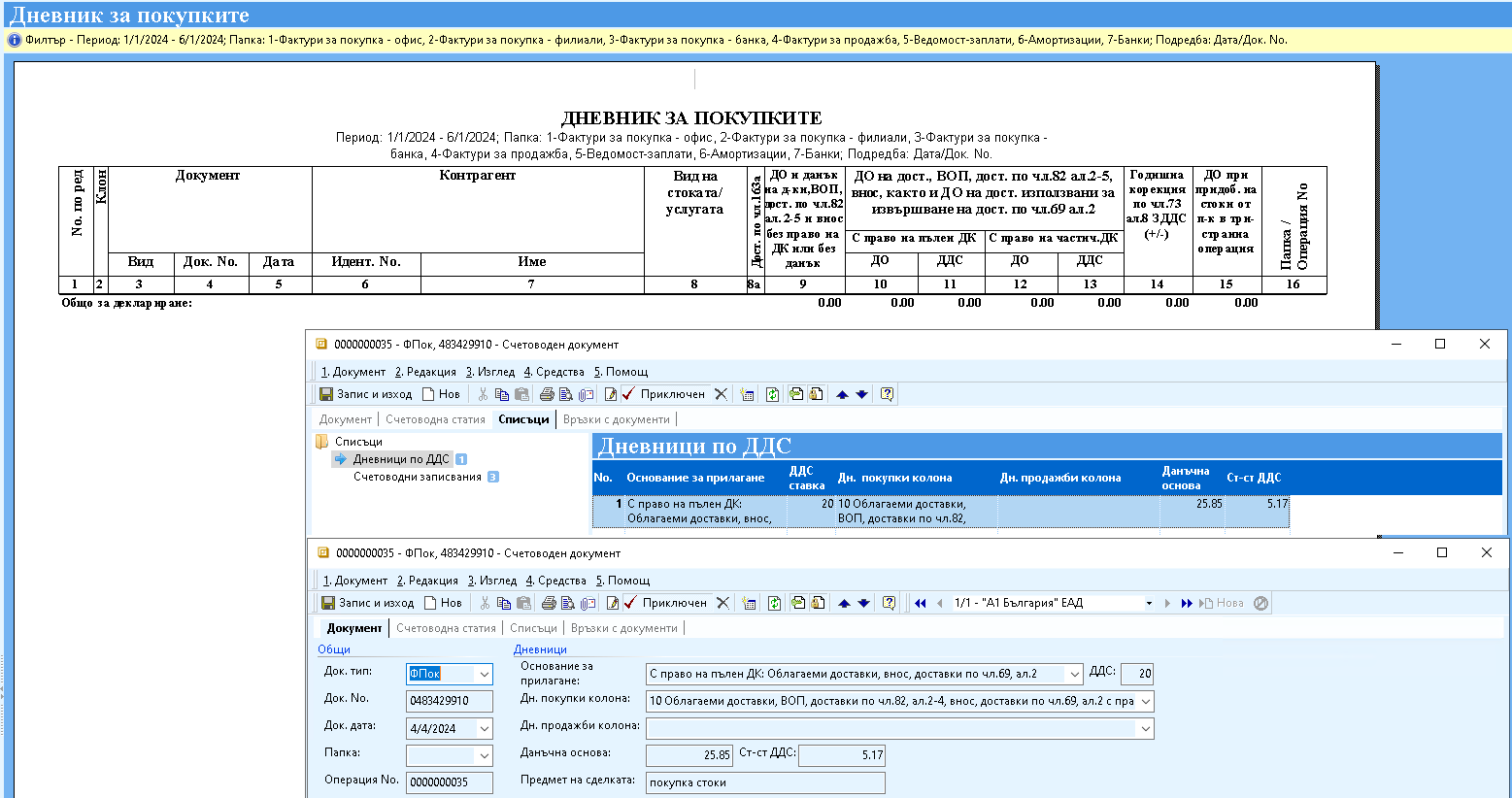Click the help question icon in lower window toolbar
The height and width of the screenshot is (798, 1512).
click(889, 603)
